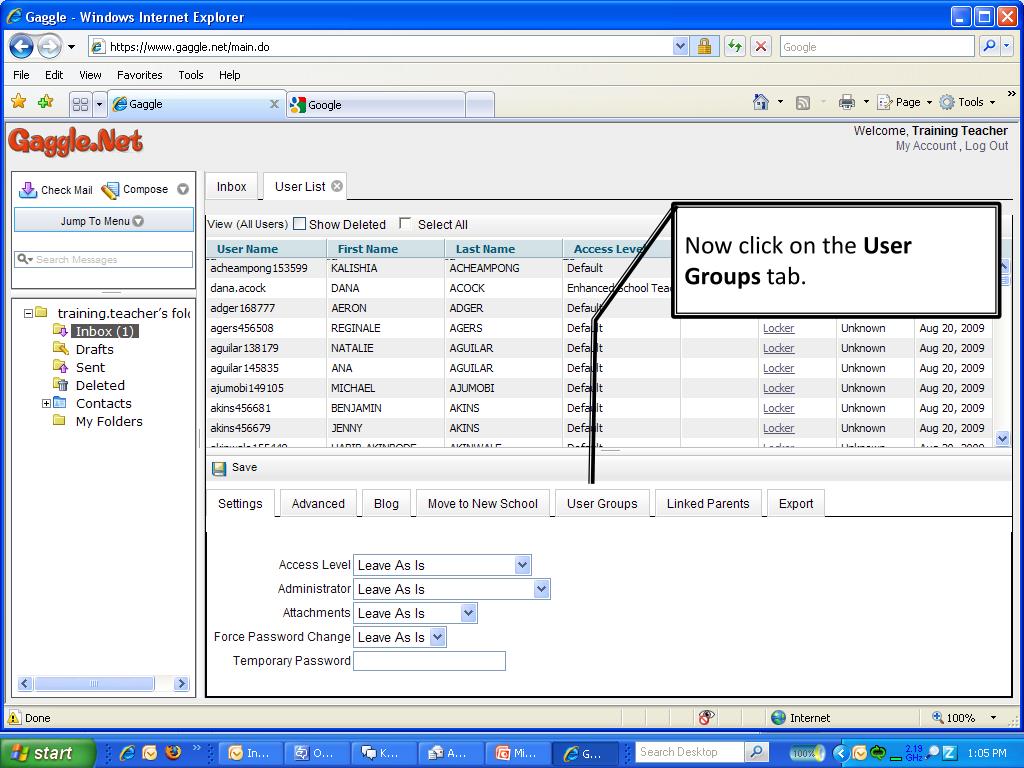Switch to the Inbox tab
Screen dimensions: 1024x768
231,187
